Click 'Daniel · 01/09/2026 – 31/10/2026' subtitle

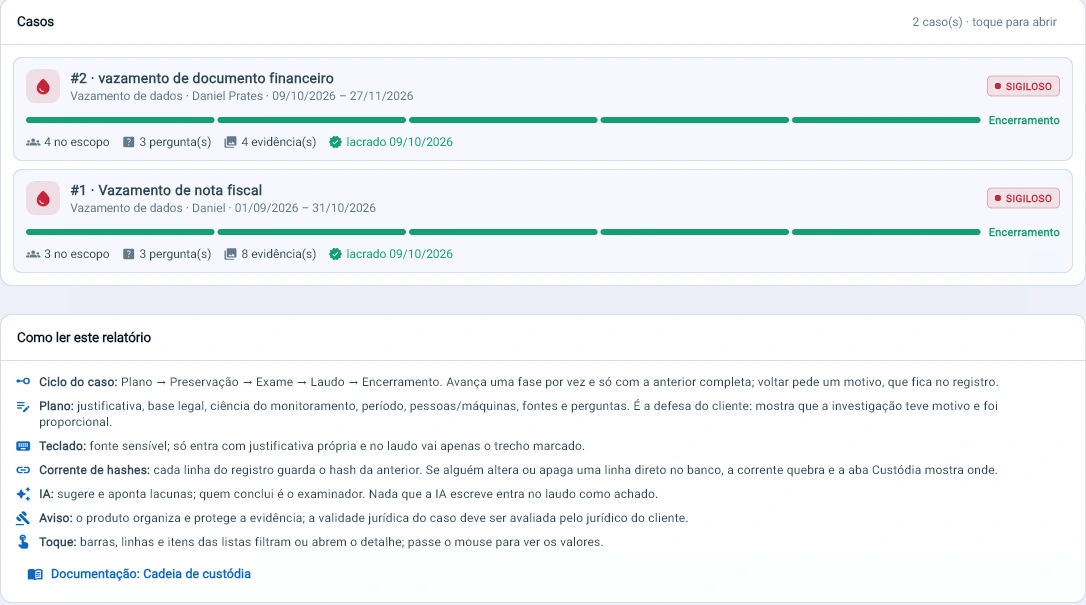[x=284, y=208]
